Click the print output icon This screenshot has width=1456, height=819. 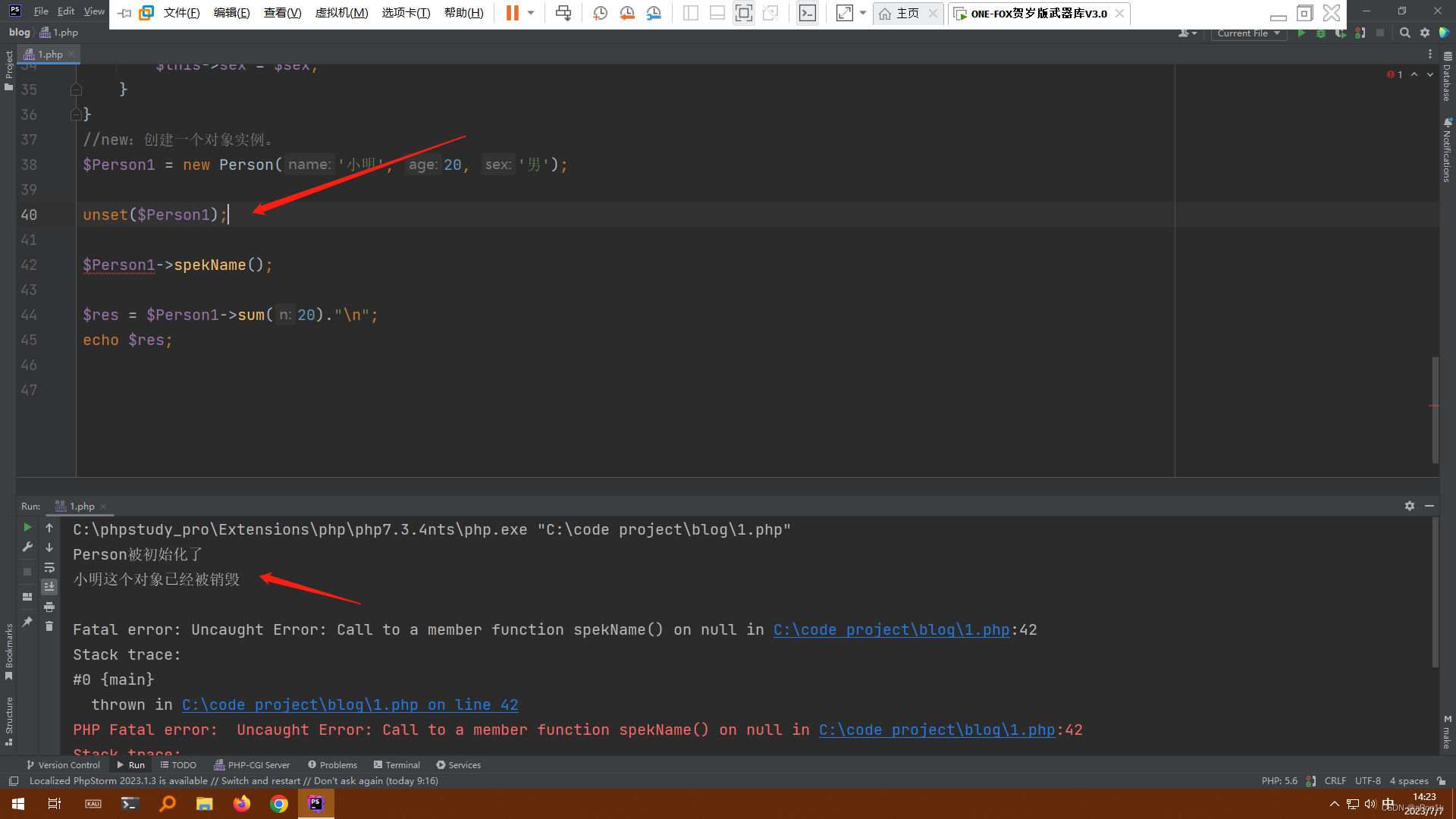click(x=49, y=607)
